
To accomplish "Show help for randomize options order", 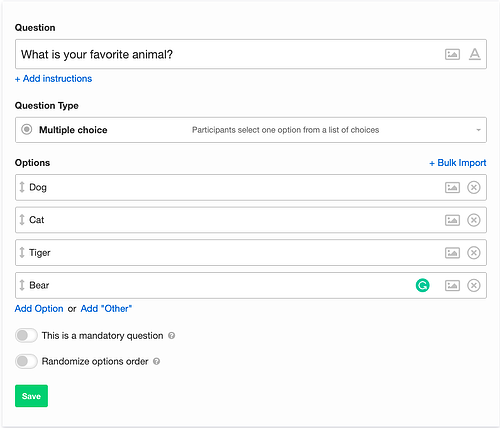I will pyautogui.click(x=156, y=361).
